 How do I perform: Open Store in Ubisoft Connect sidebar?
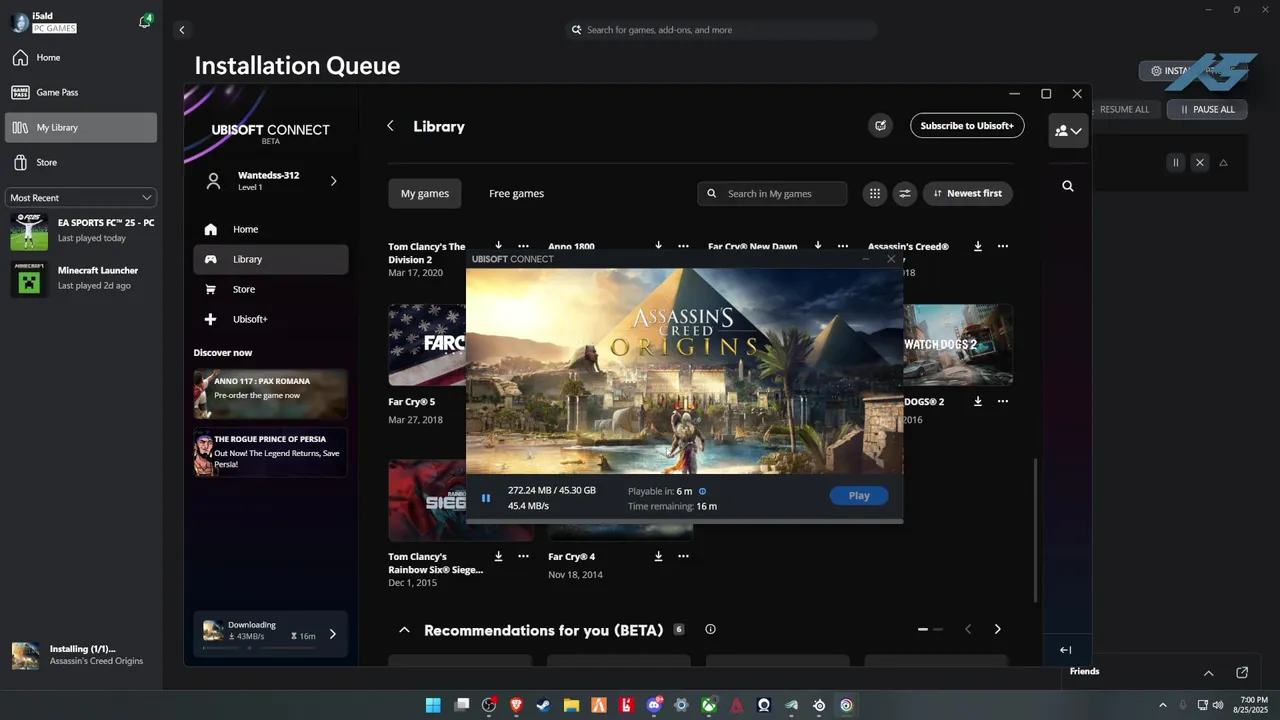pyautogui.click(x=271, y=289)
